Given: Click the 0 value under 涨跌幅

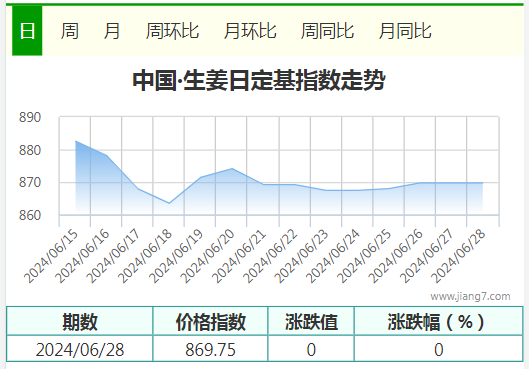Looking at the screenshot, I should [x=439, y=349].
